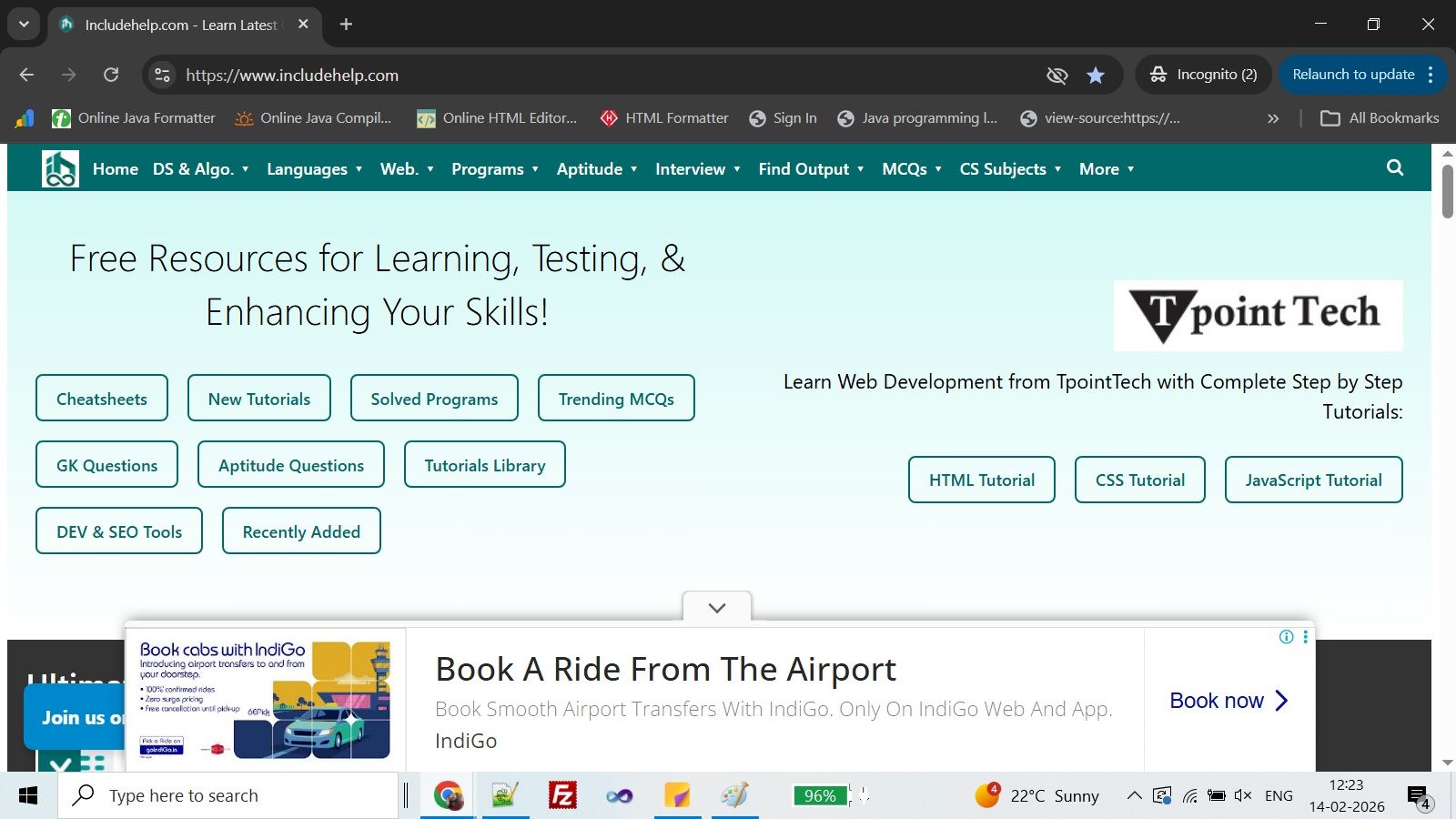1456x819 pixels.
Task: Launch FileZilla from the taskbar
Action: pos(562,795)
